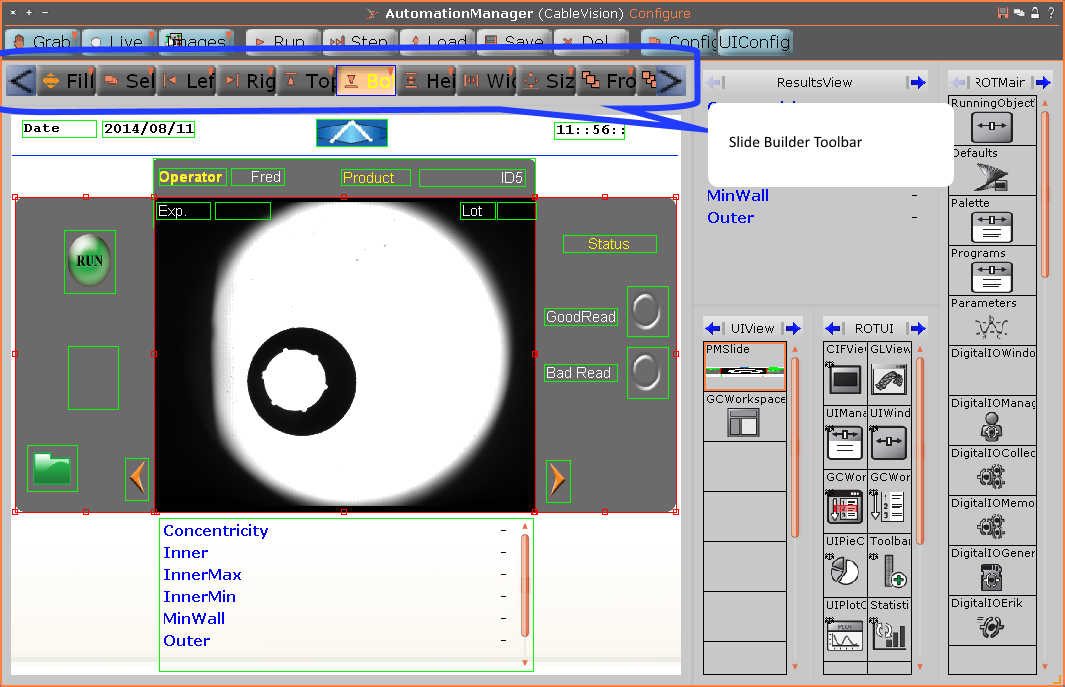
Task: Choose the equal Height tool
Action: click(x=427, y=81)
